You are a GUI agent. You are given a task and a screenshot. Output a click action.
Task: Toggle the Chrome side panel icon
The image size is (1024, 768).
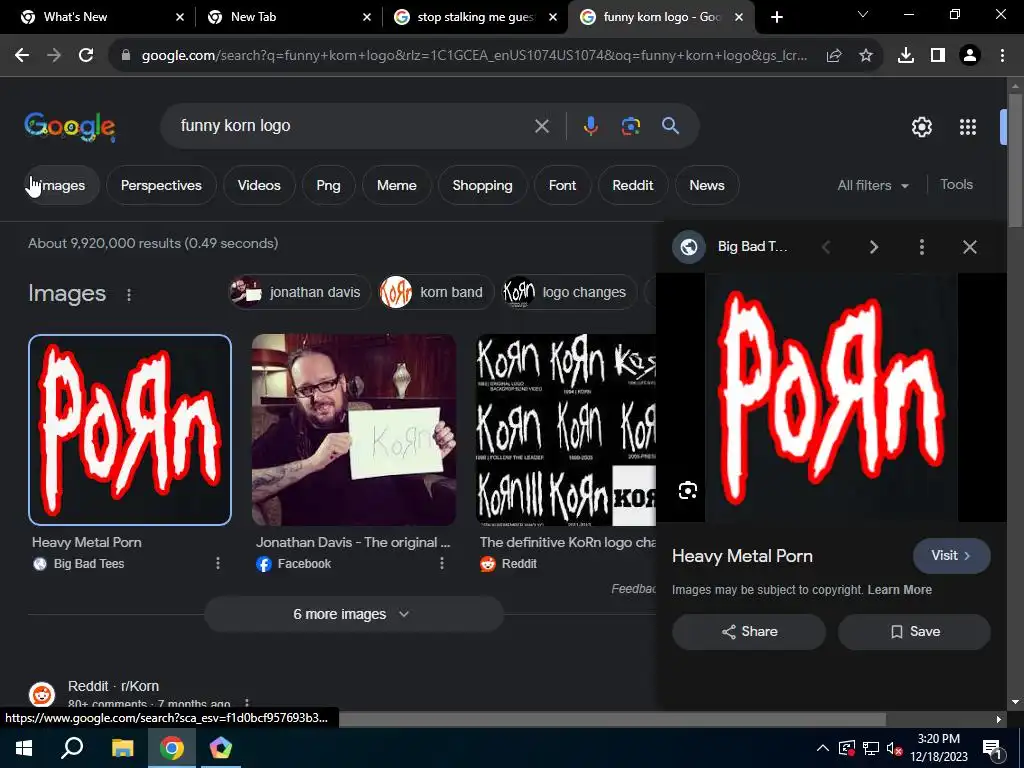pos(938,56)
